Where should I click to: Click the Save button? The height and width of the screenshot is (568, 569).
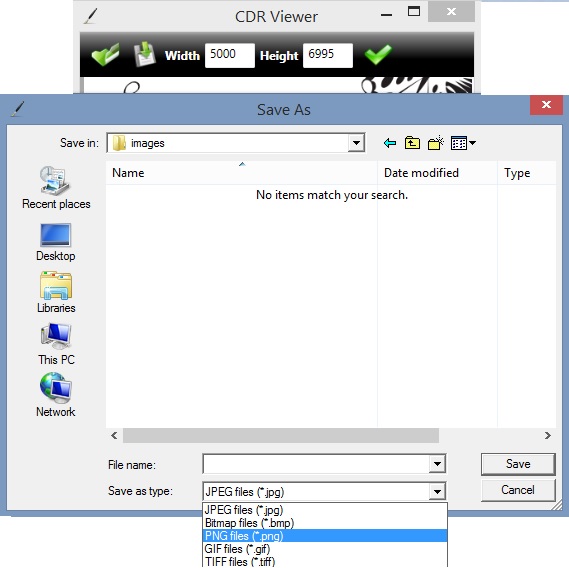(518, 464)
